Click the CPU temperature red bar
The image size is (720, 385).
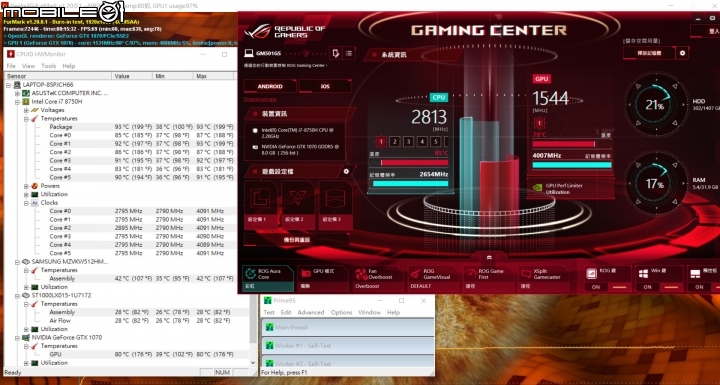(415, 163)
